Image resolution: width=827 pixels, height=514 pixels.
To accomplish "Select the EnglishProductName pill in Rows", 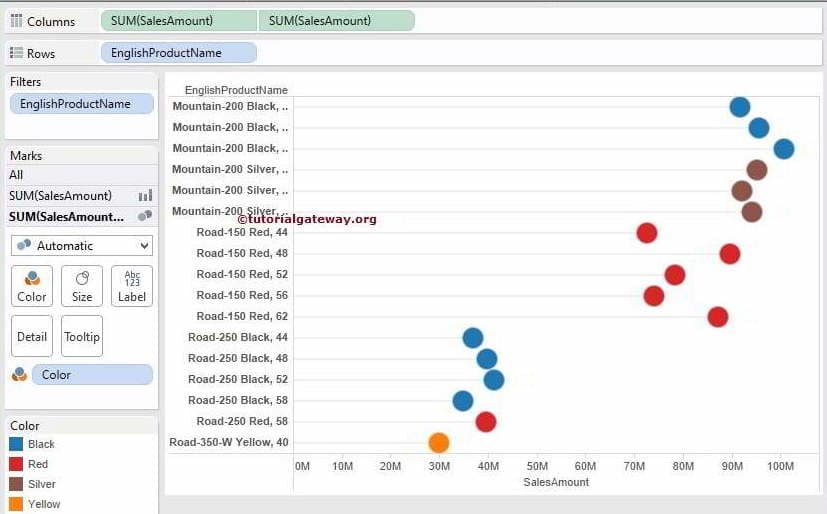I will [179, 53].
